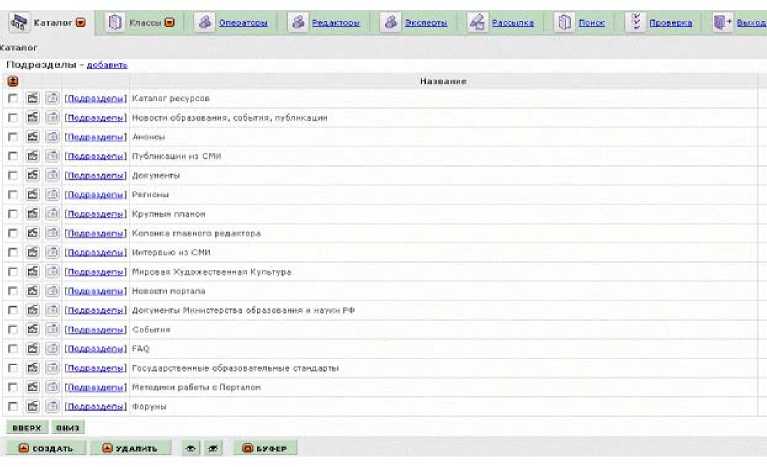Screen dimensions: 767x467
Task: Click the edit icon for Каталог ресурсов
Action: click(33, 98)
